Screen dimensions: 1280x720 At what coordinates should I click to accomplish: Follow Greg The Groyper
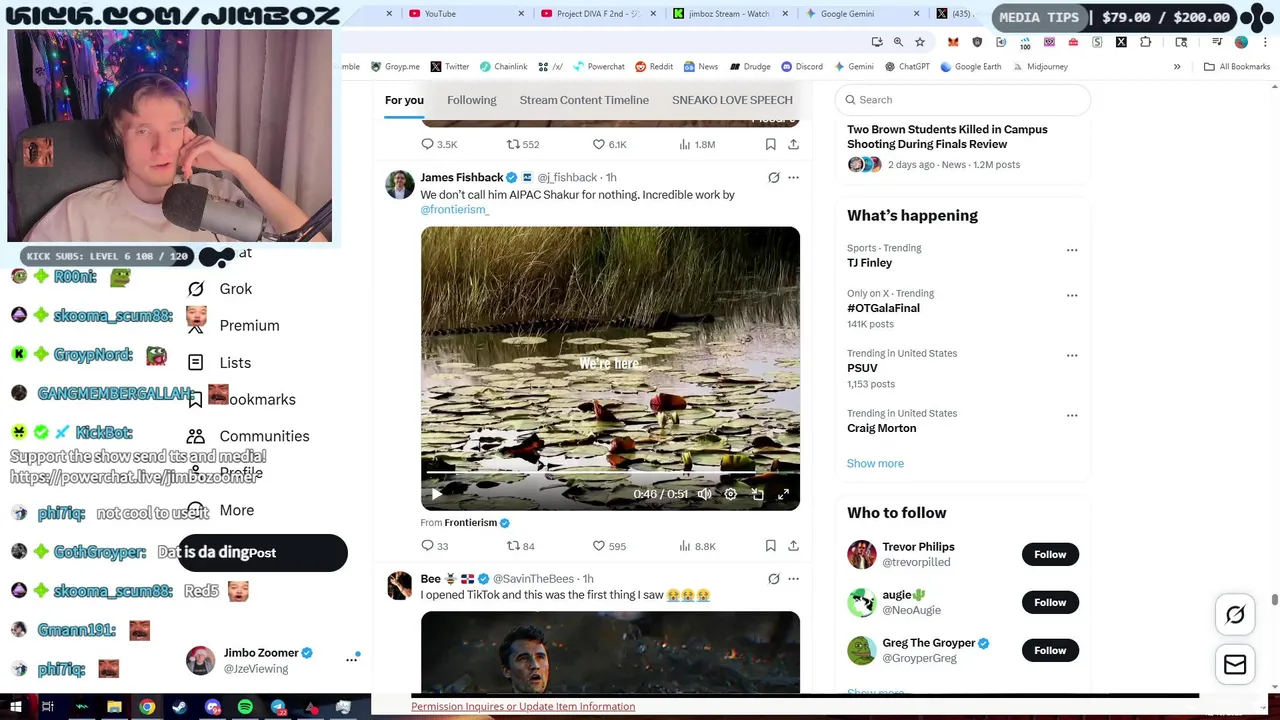(x=1050, y=651)
